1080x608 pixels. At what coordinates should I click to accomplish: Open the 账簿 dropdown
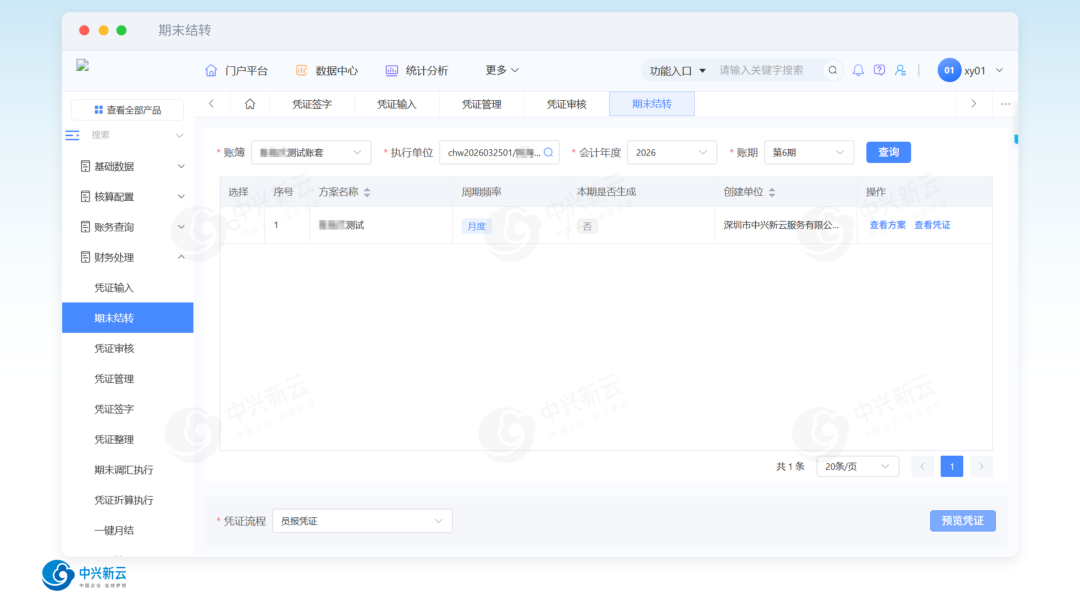pos(311,152)
